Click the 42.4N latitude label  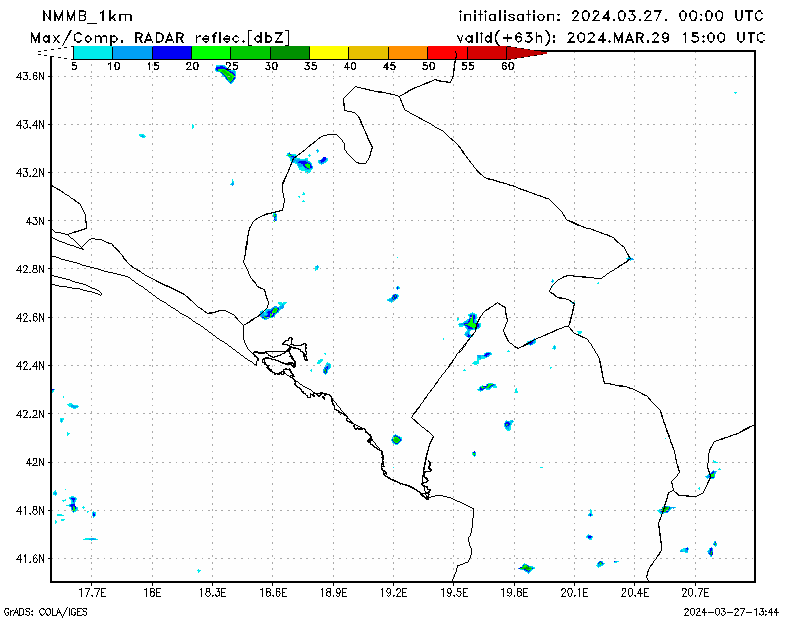30,366
